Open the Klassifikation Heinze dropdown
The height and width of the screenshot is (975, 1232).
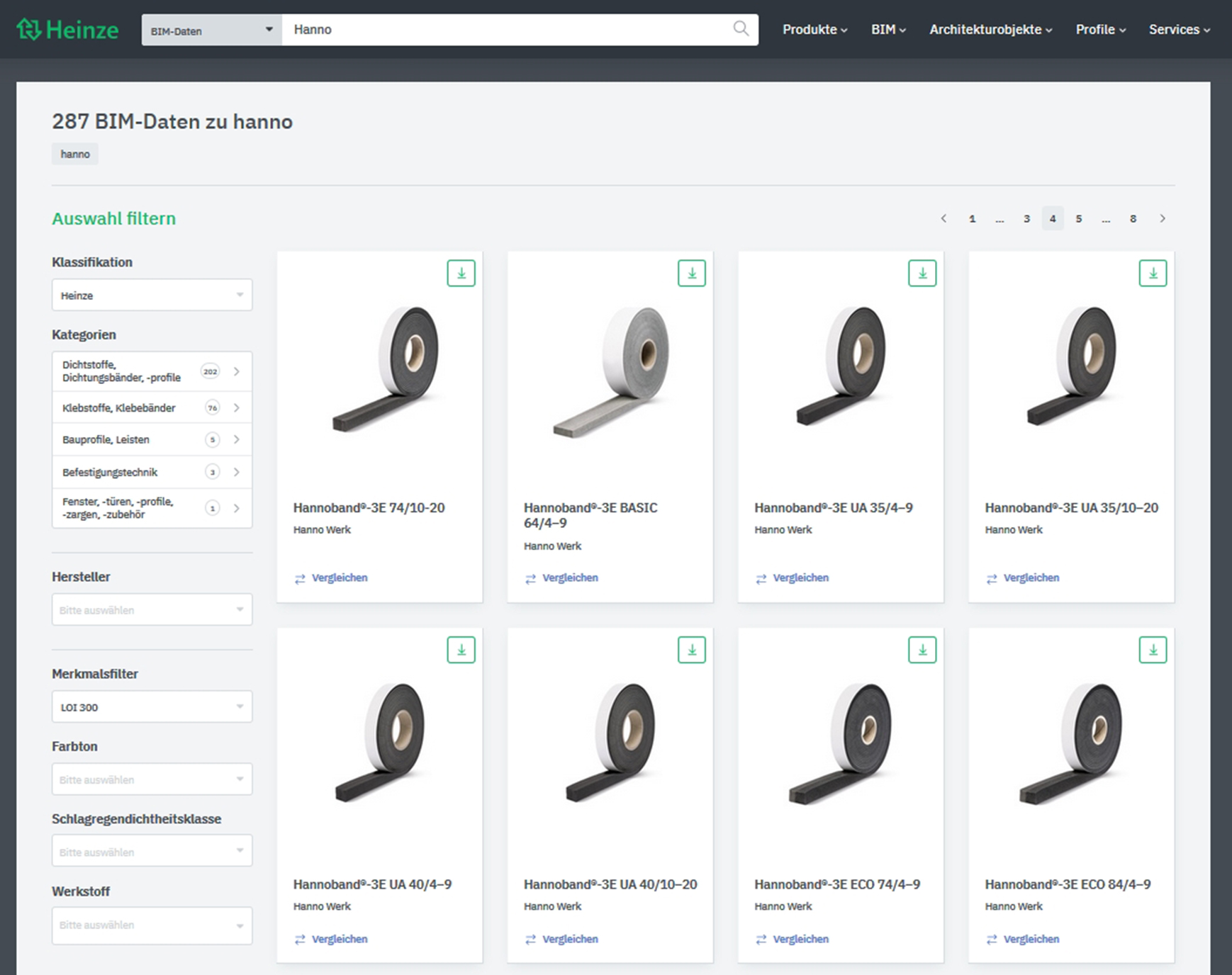pyautogui.click(x=152, y=295)
